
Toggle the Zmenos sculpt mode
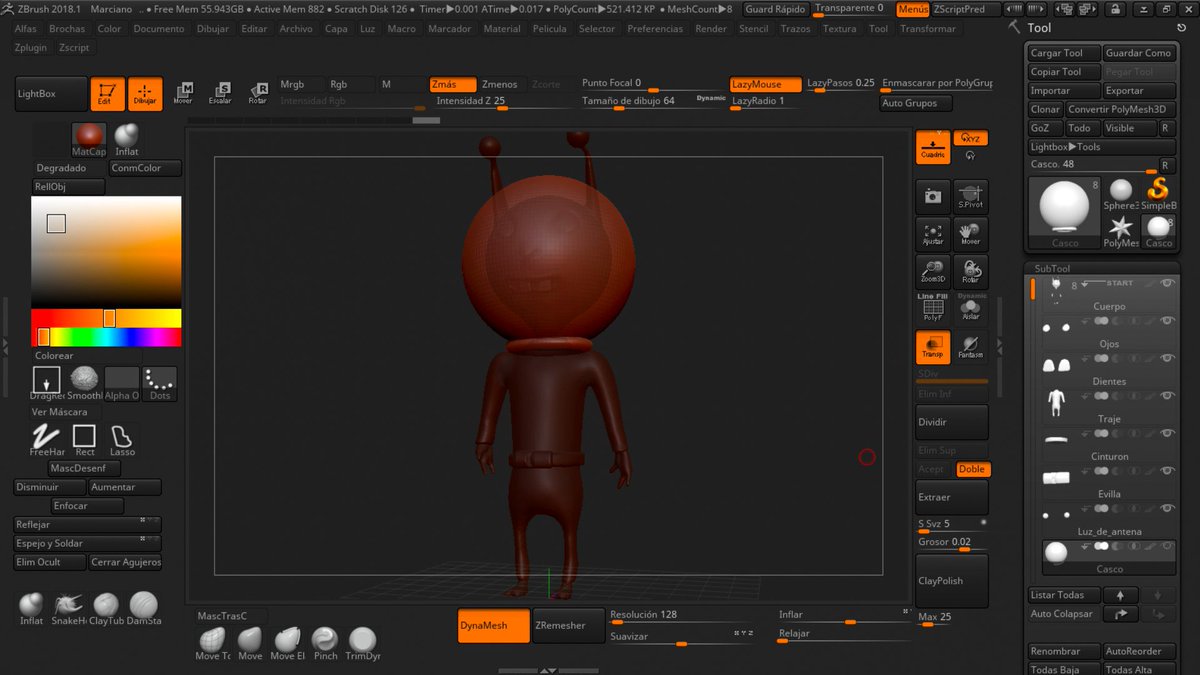500,84
